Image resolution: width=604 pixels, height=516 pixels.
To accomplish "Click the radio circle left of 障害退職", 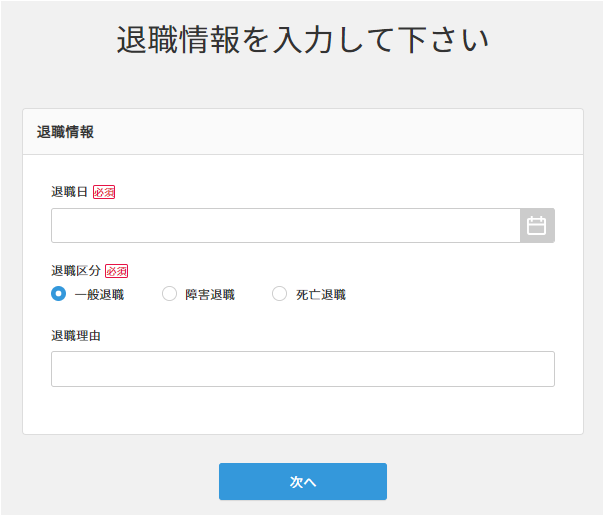I will (x=170, y=294).
